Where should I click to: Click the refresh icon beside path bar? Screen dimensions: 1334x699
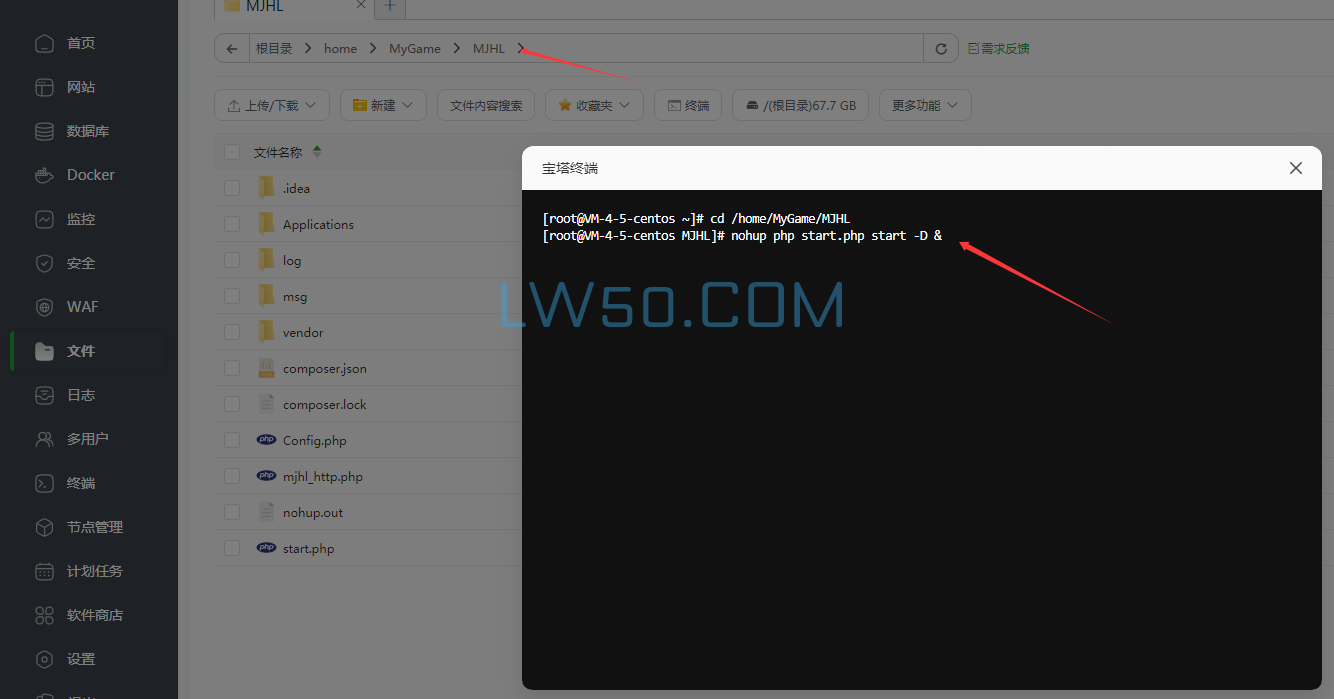(940, 49)
